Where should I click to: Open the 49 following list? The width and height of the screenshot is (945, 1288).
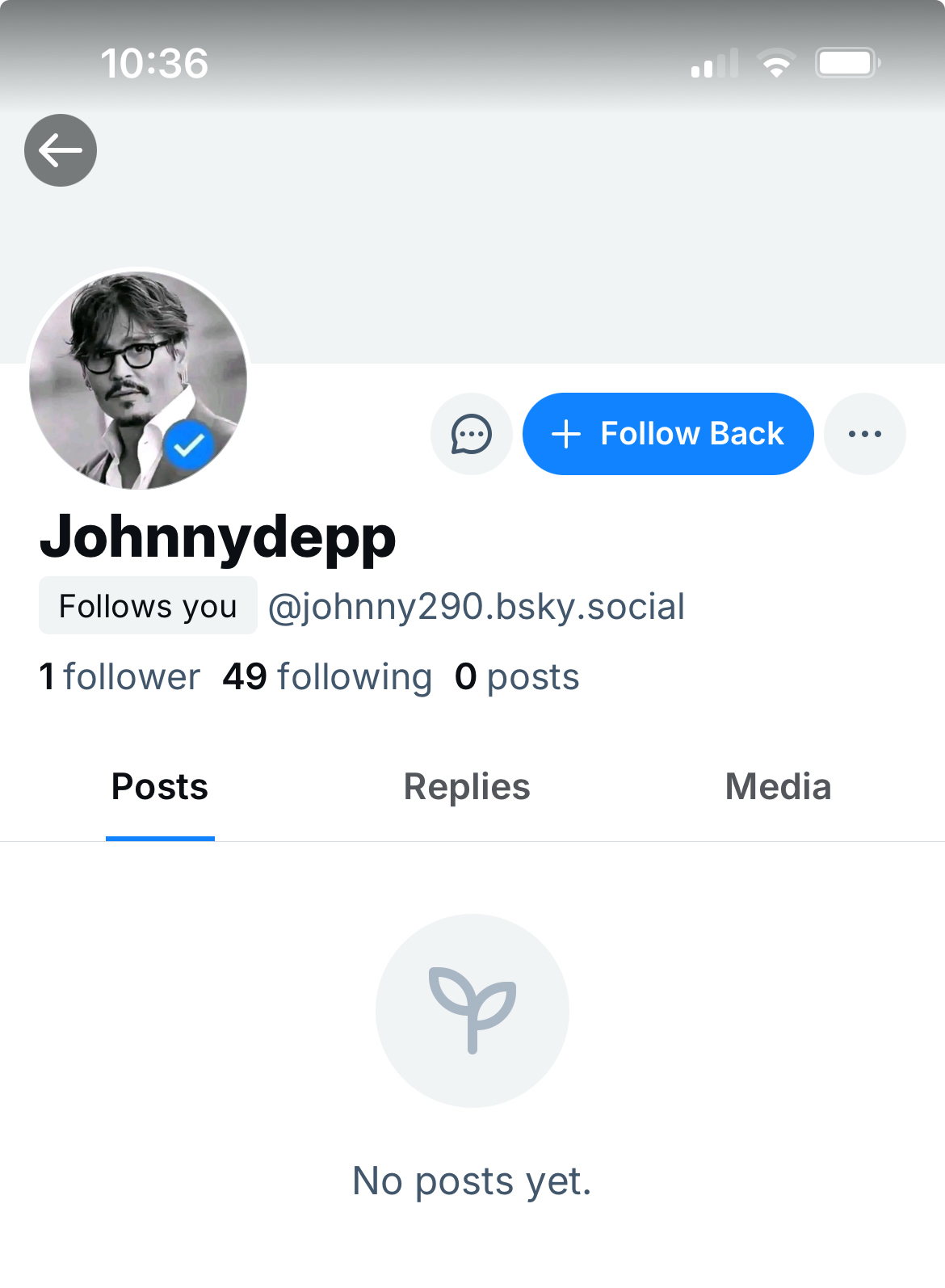pyautogui.click(x=327, y=677)
